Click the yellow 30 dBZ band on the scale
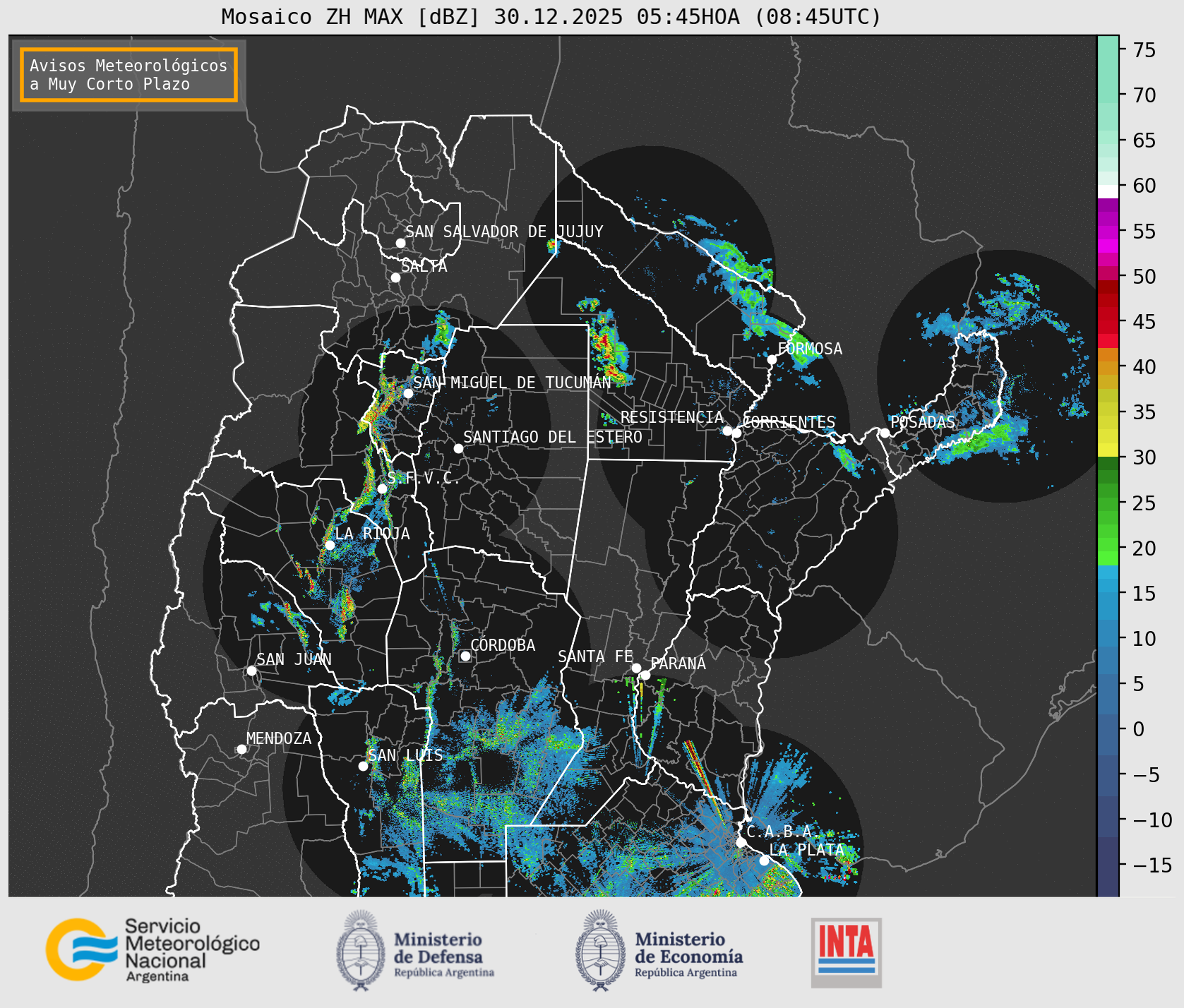Viewport: 1184px width, 1008px height. click(1108, 450)
